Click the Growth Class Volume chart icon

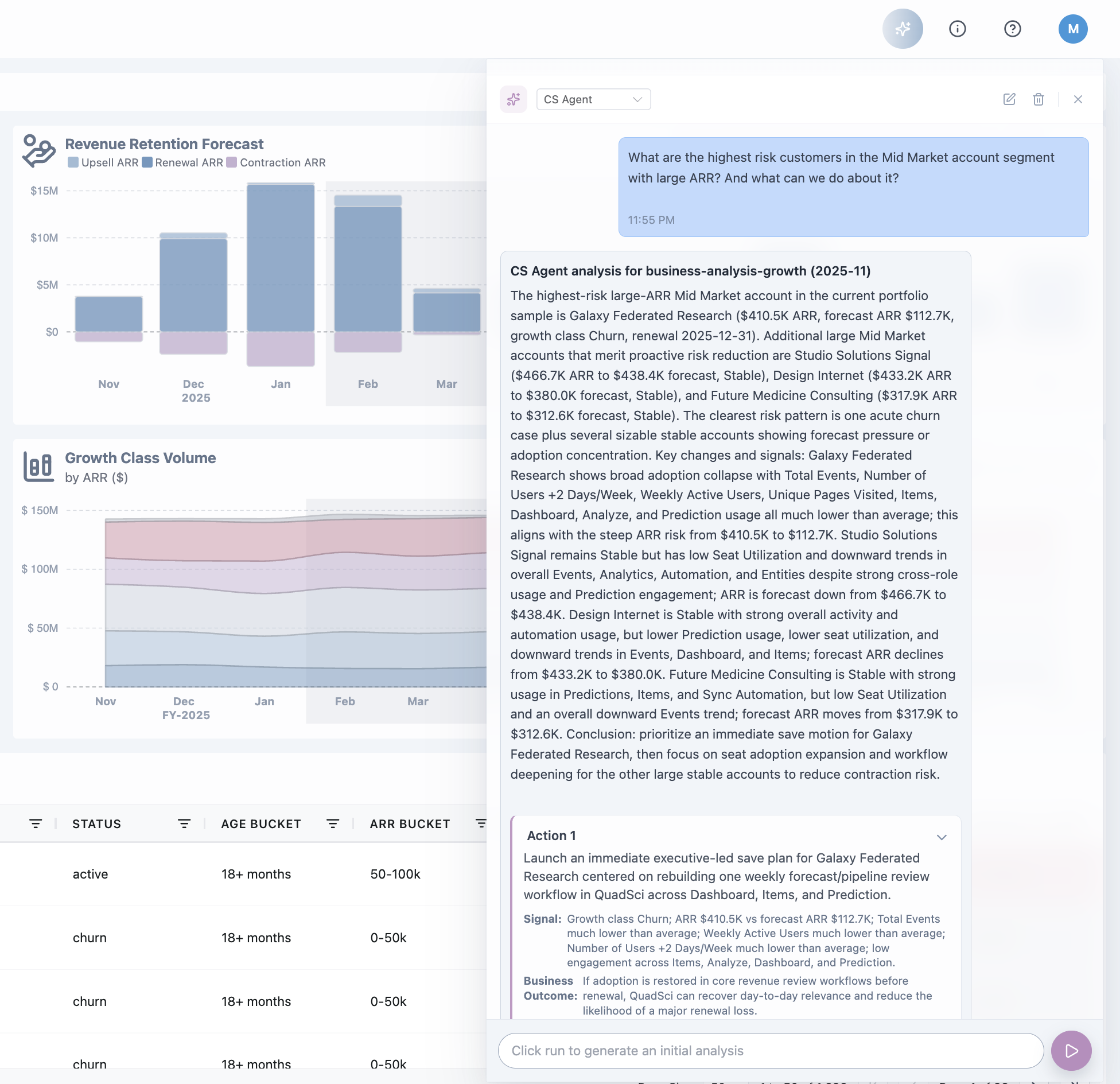point(38,467)
